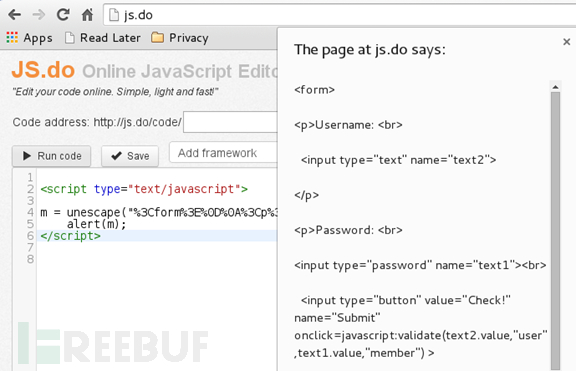Click the alert(m); code line
Screen dimensions: 576x371
click(x=96, y=224)
